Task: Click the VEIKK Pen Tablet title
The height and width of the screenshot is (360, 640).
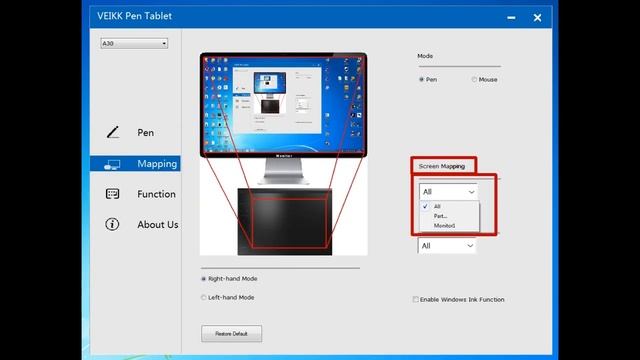Action: click(134, 16)
